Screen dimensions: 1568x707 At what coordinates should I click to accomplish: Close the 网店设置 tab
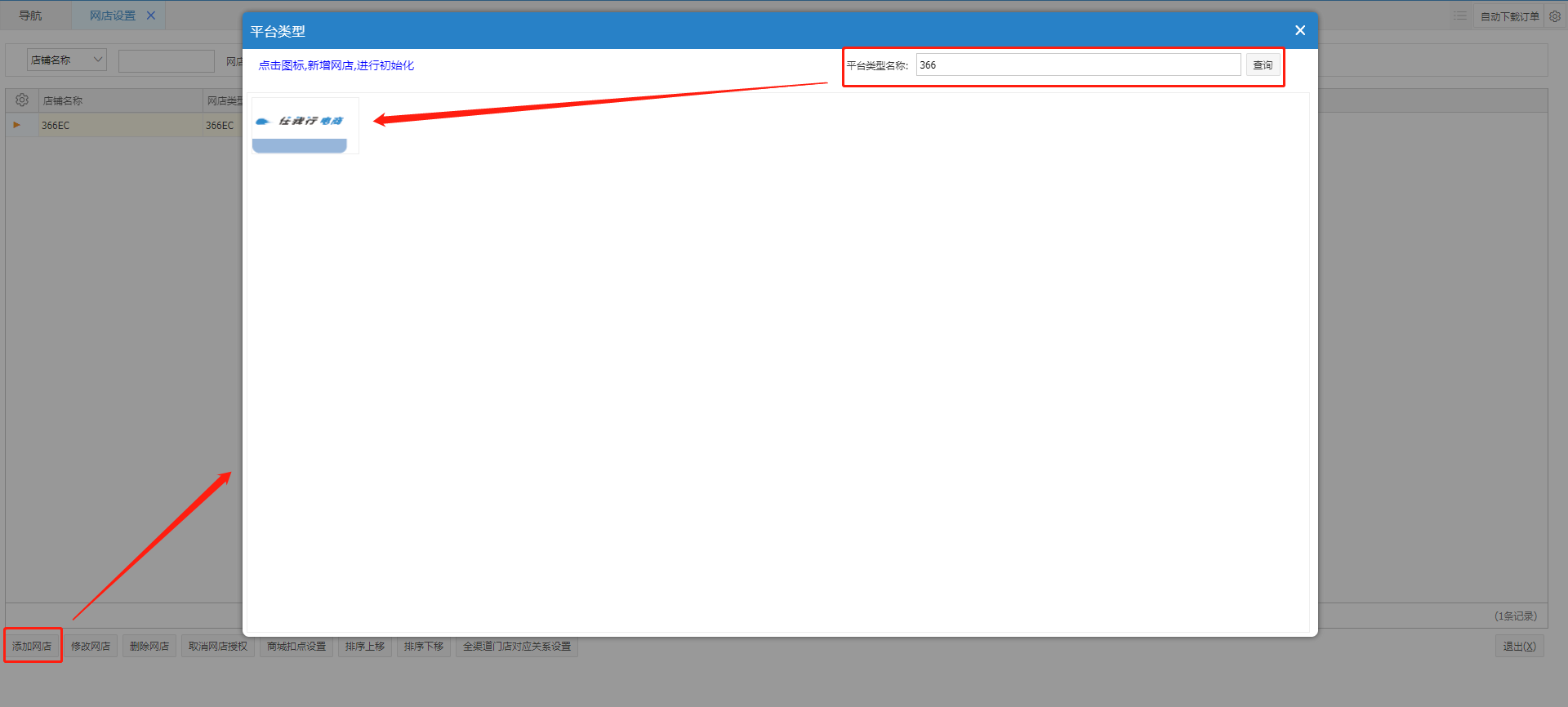[x=151, y=16]
